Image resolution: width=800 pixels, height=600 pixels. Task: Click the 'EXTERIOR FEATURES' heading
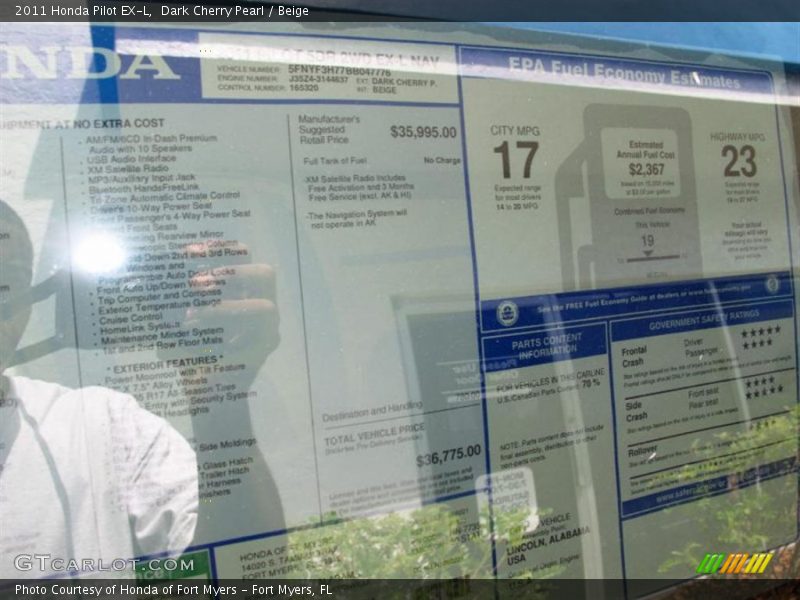[165, 365]
